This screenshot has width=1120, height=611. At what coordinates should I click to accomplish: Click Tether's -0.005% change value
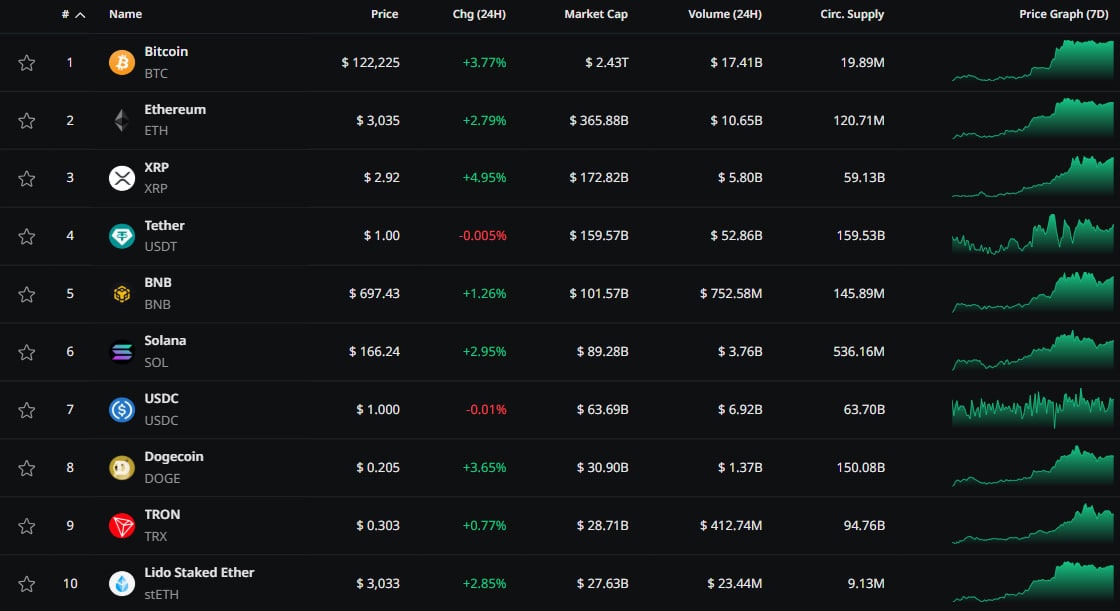pos(482,236)
